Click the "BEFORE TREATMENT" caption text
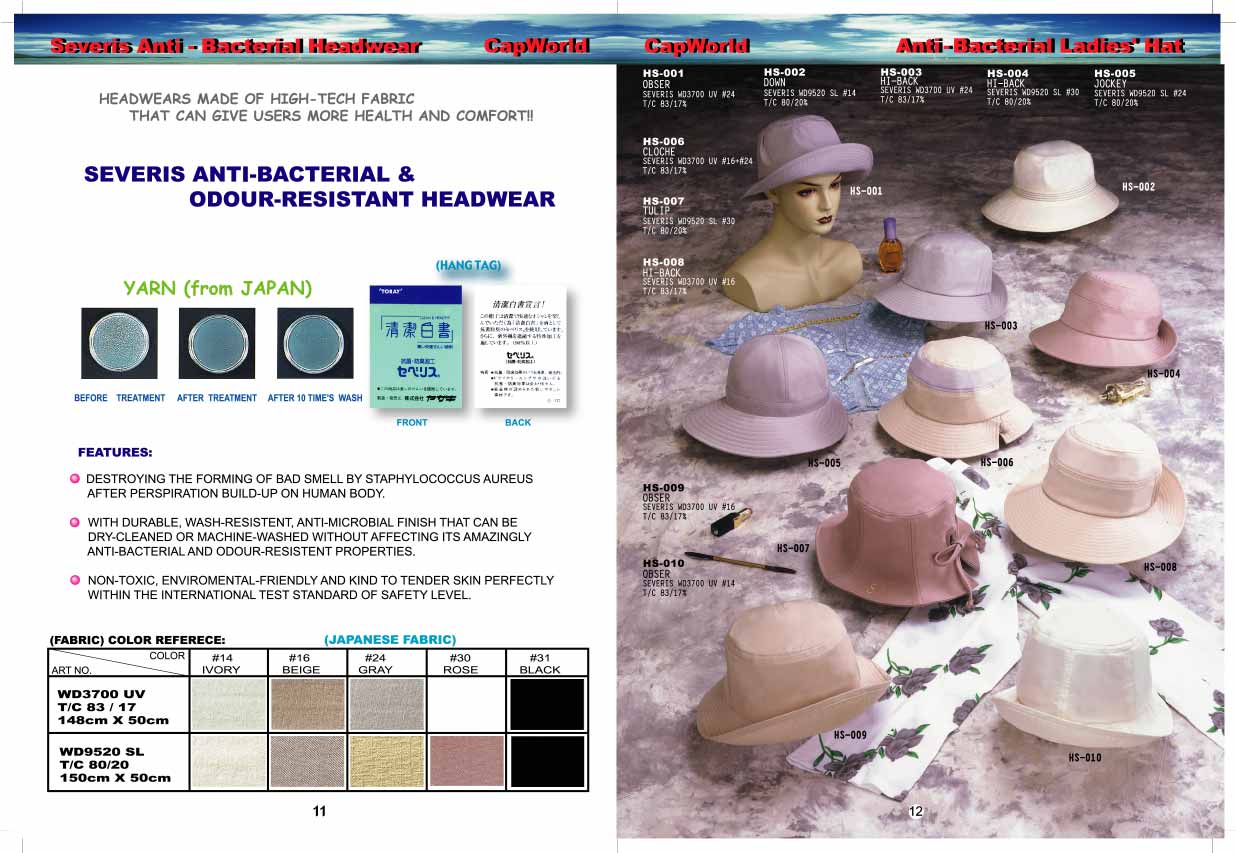This screenshot has height=853, width=1236. [x=120, y=398]
